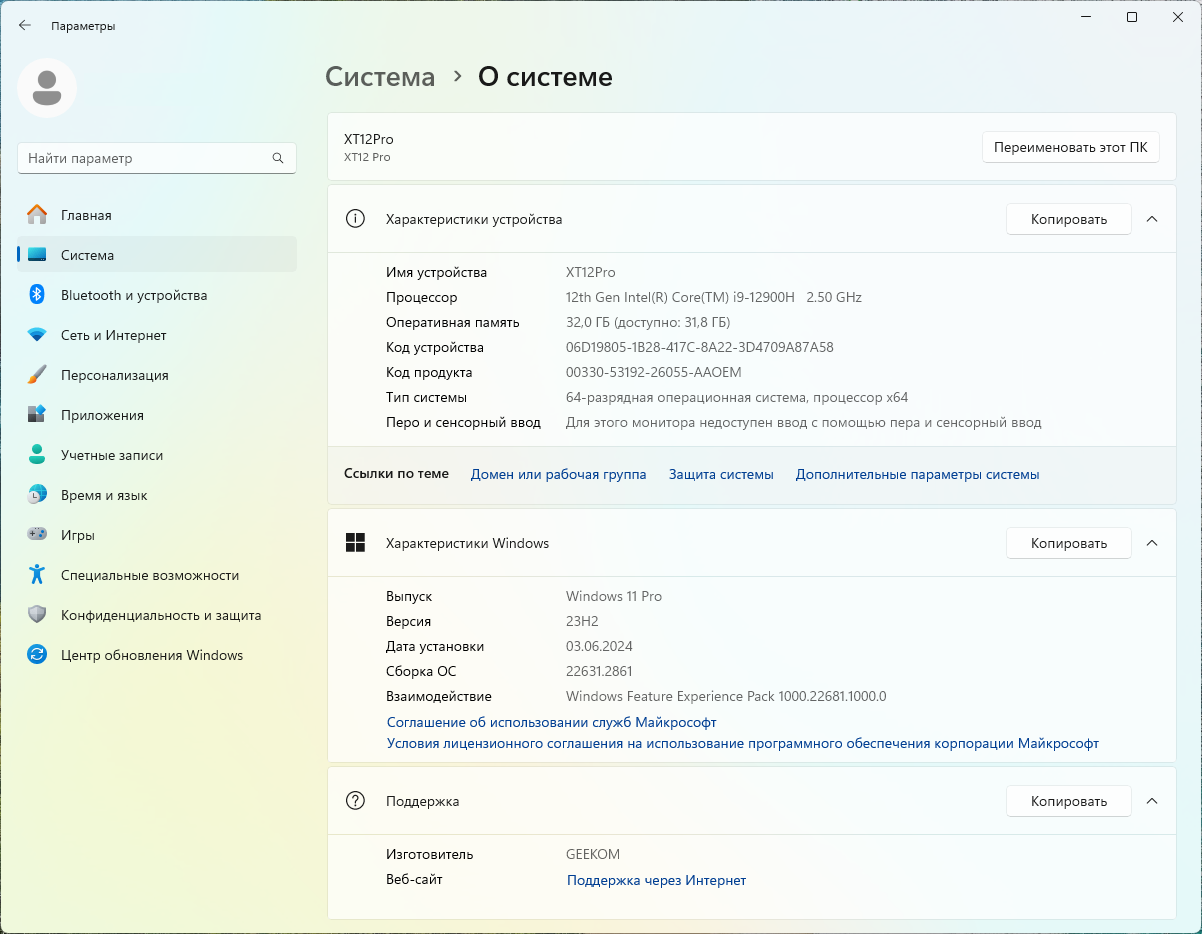Screen dimensions: 1202x934
Task: Select Bluetooth и устройства menu item
Action: [157, 295]
